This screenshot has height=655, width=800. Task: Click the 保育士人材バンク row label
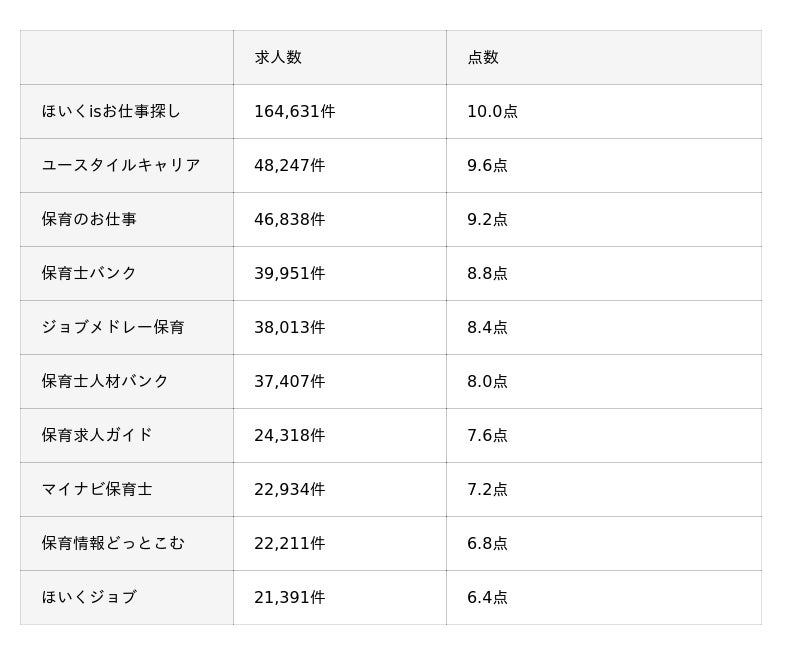[x=105, y=382]
